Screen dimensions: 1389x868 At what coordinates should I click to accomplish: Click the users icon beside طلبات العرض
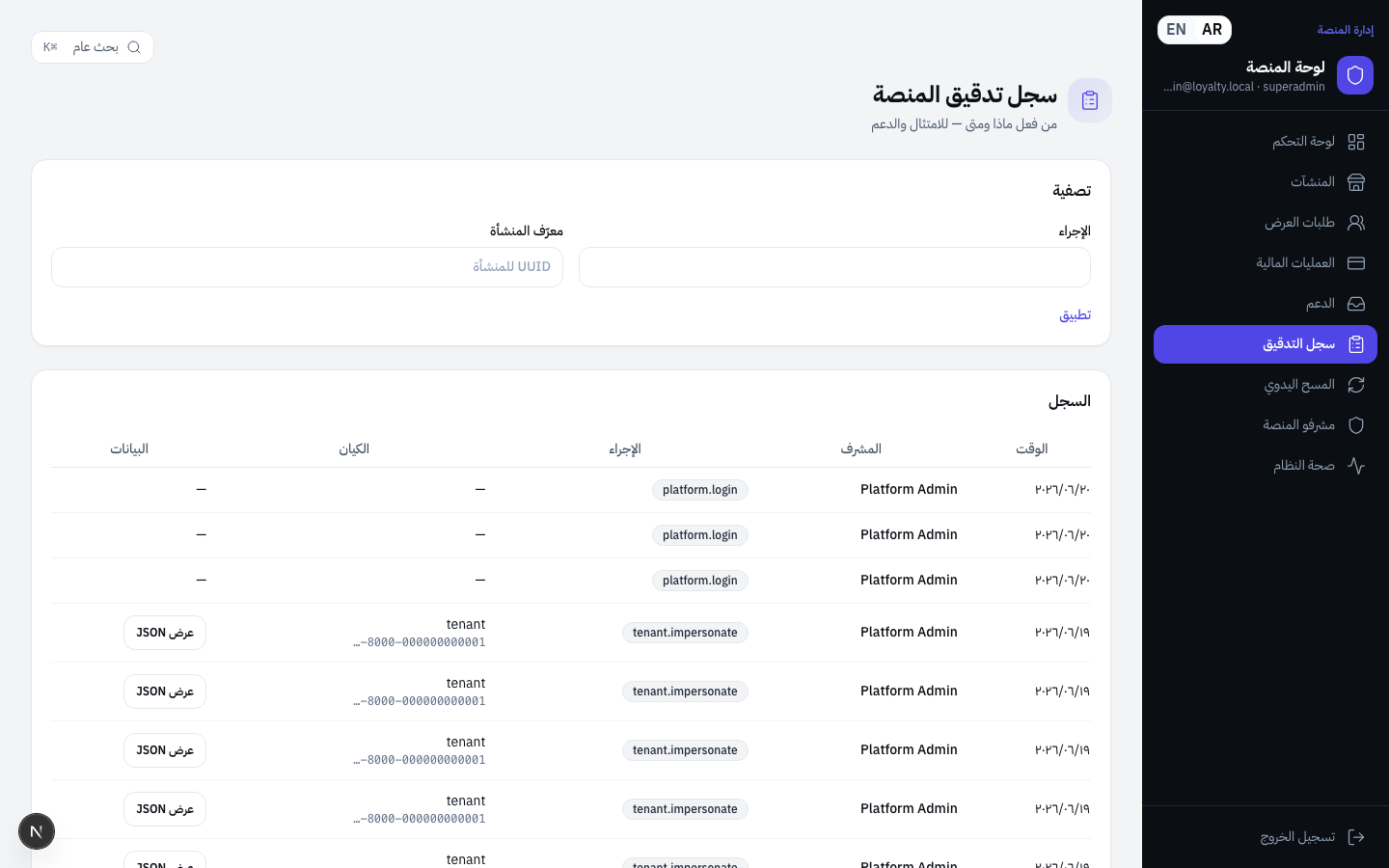(1356, 223)
